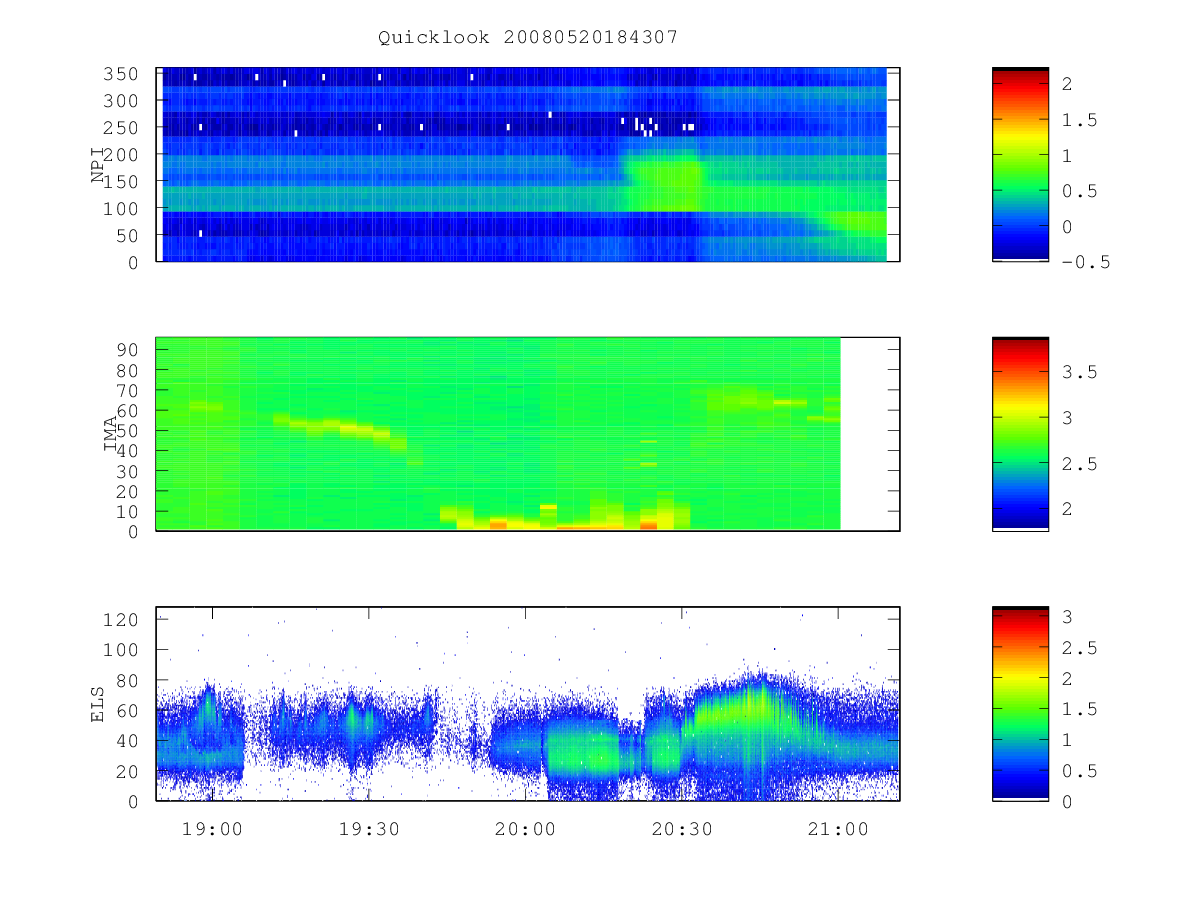Click the 20:00 time axis label
The width and height of the screenshot is (1200, 900).
[525, 829]
